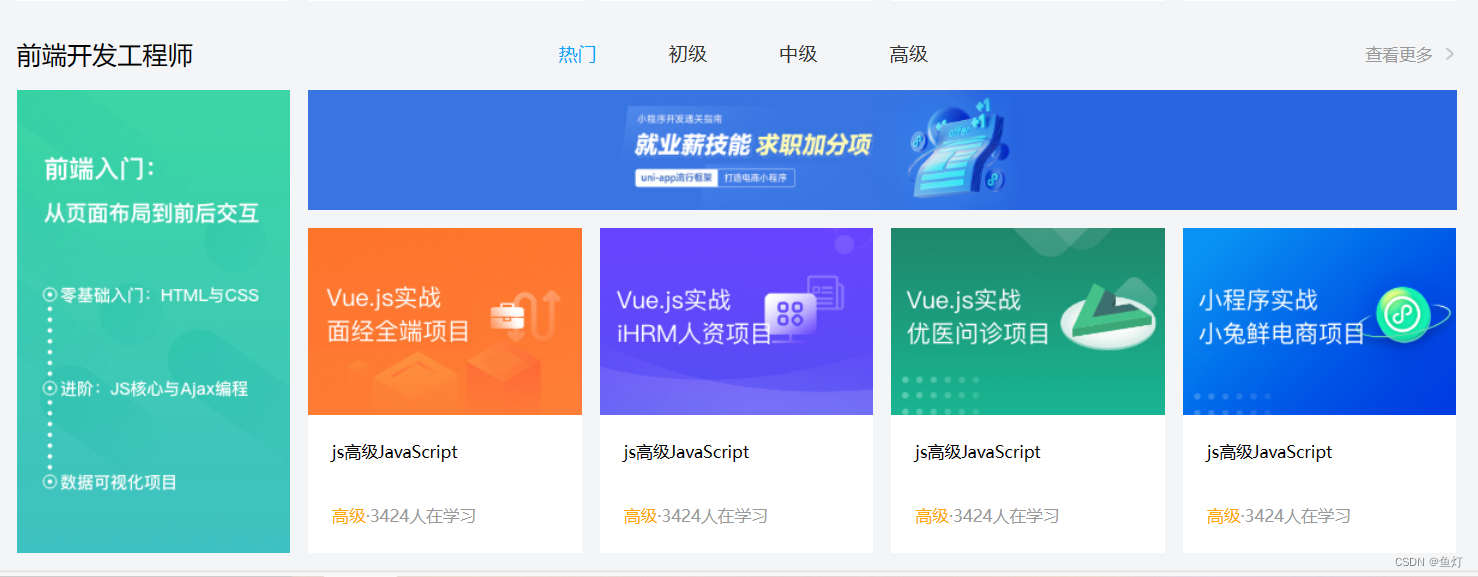
Task: Open the 查看更多 link
Action: pos(1399,55)
